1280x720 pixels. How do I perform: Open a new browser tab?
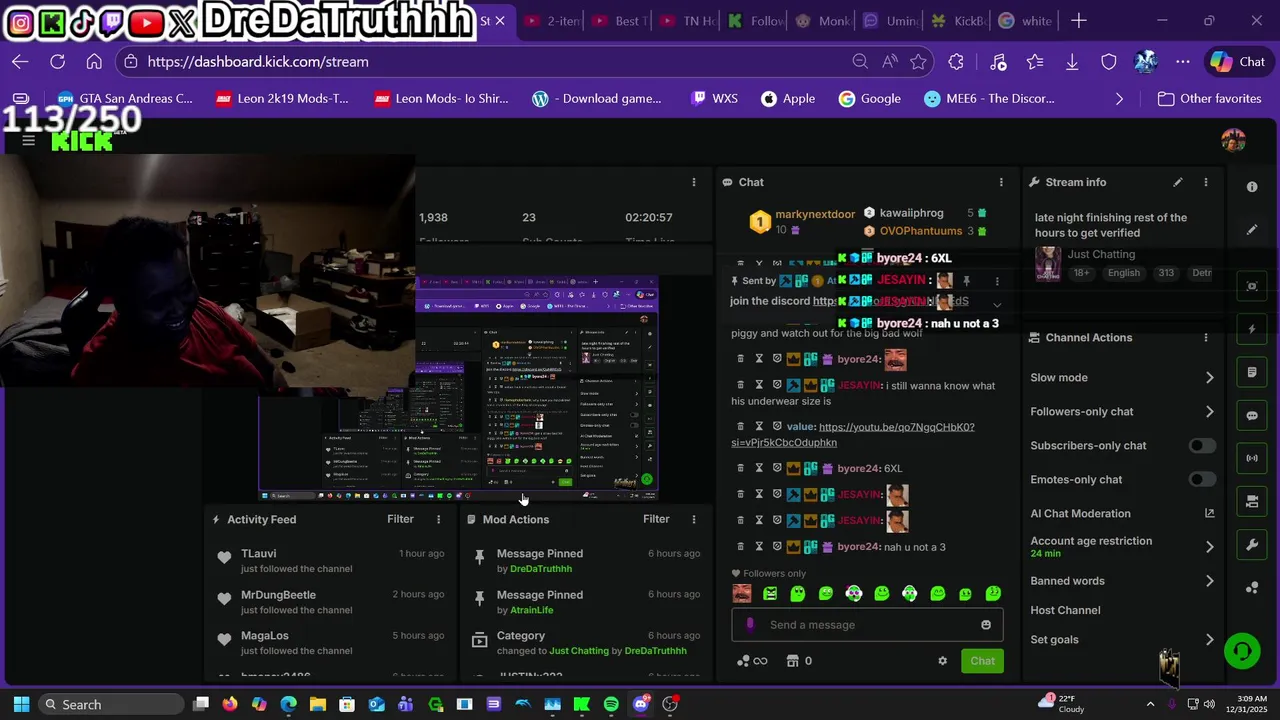(1079, 21)
